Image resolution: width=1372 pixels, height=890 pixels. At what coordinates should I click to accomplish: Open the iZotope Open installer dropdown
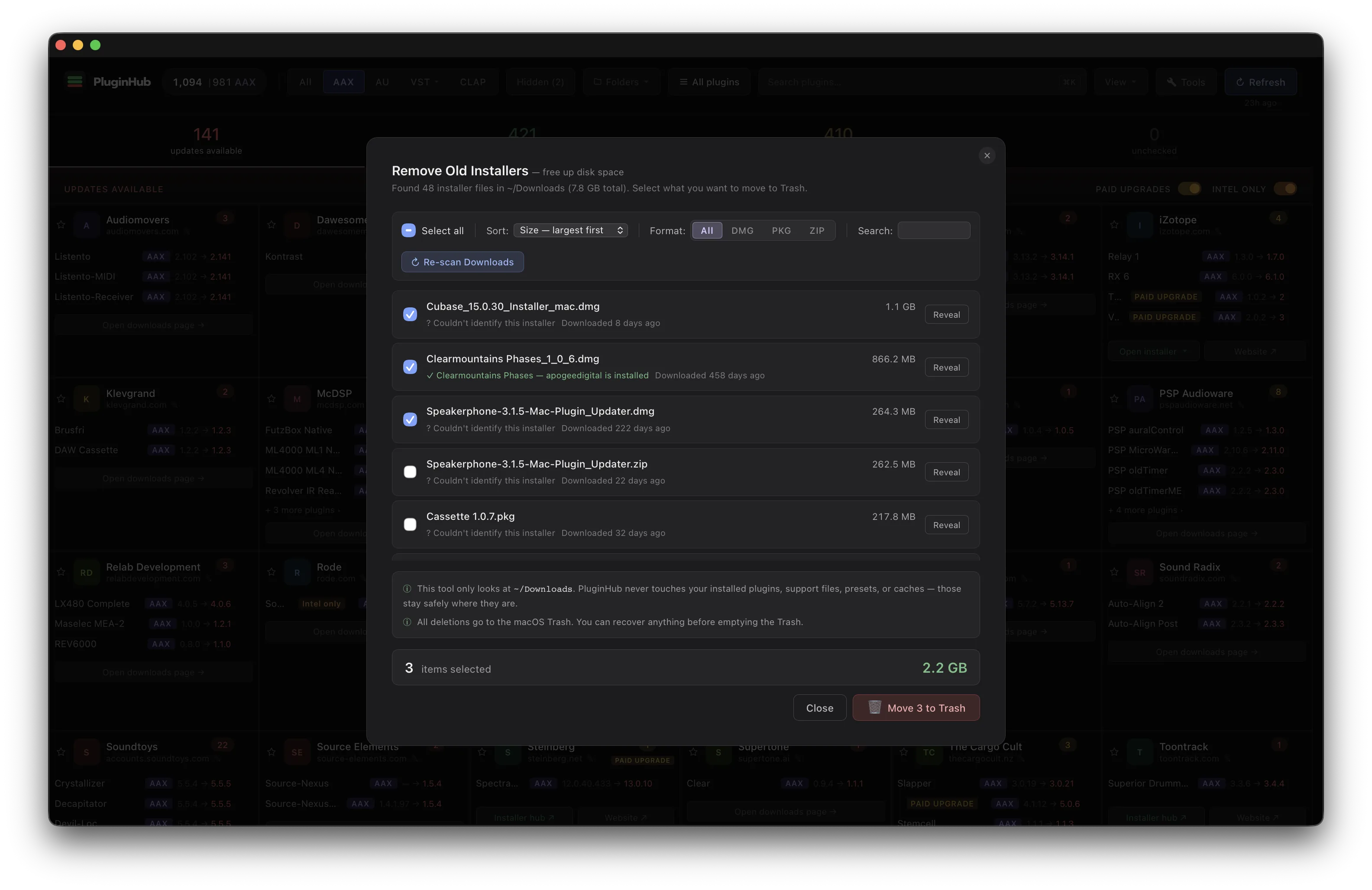coord(1153,351)
